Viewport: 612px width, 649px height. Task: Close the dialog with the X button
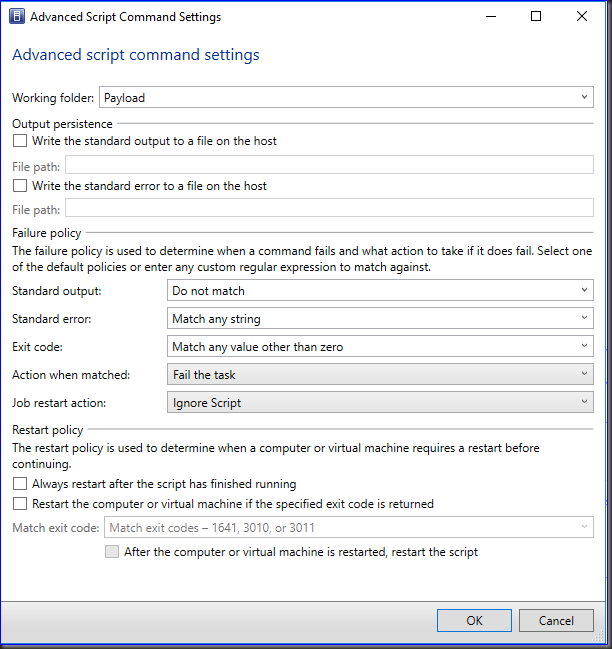click(582, 17)
